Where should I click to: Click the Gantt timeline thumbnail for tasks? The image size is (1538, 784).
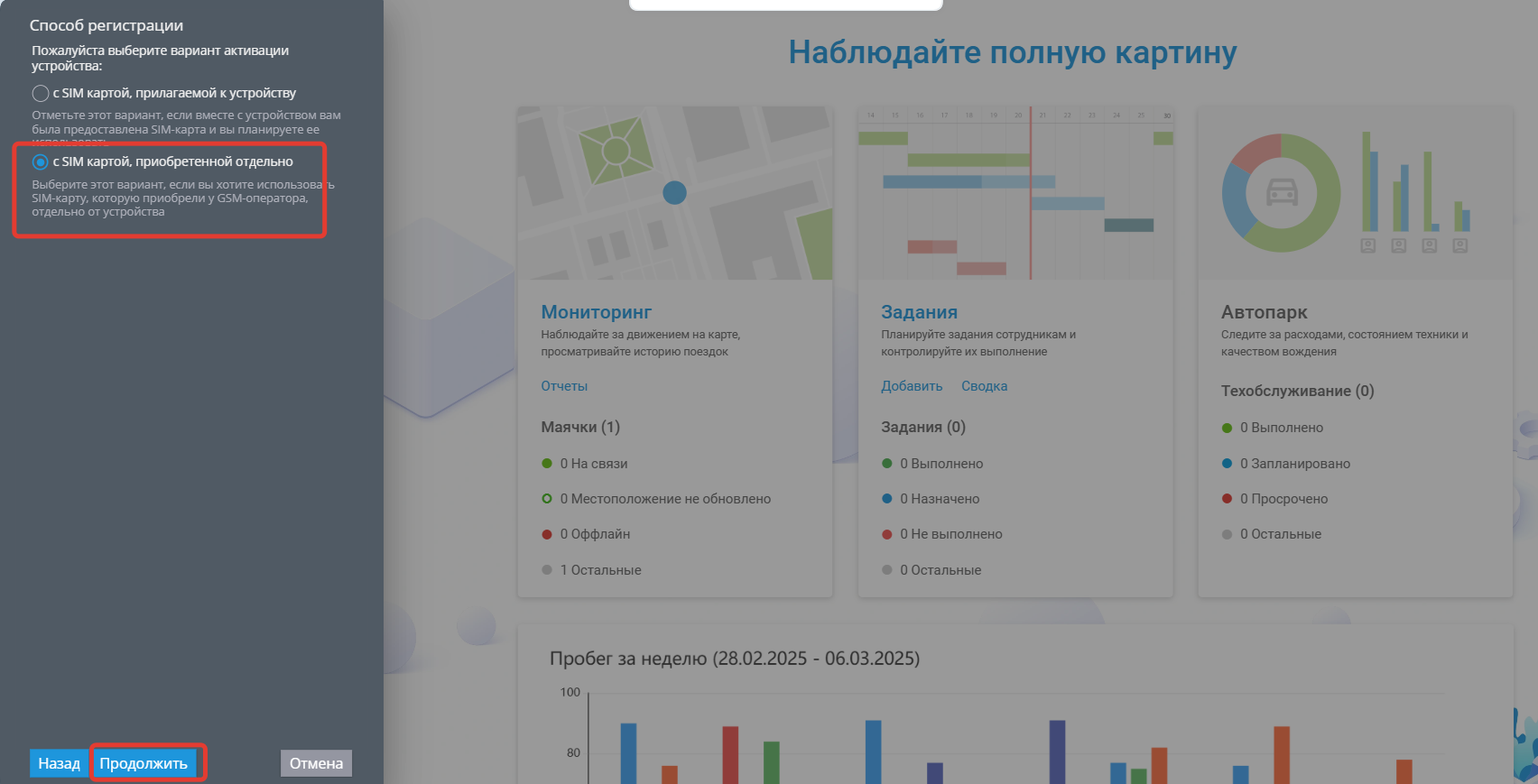[x=1015, y=193]
